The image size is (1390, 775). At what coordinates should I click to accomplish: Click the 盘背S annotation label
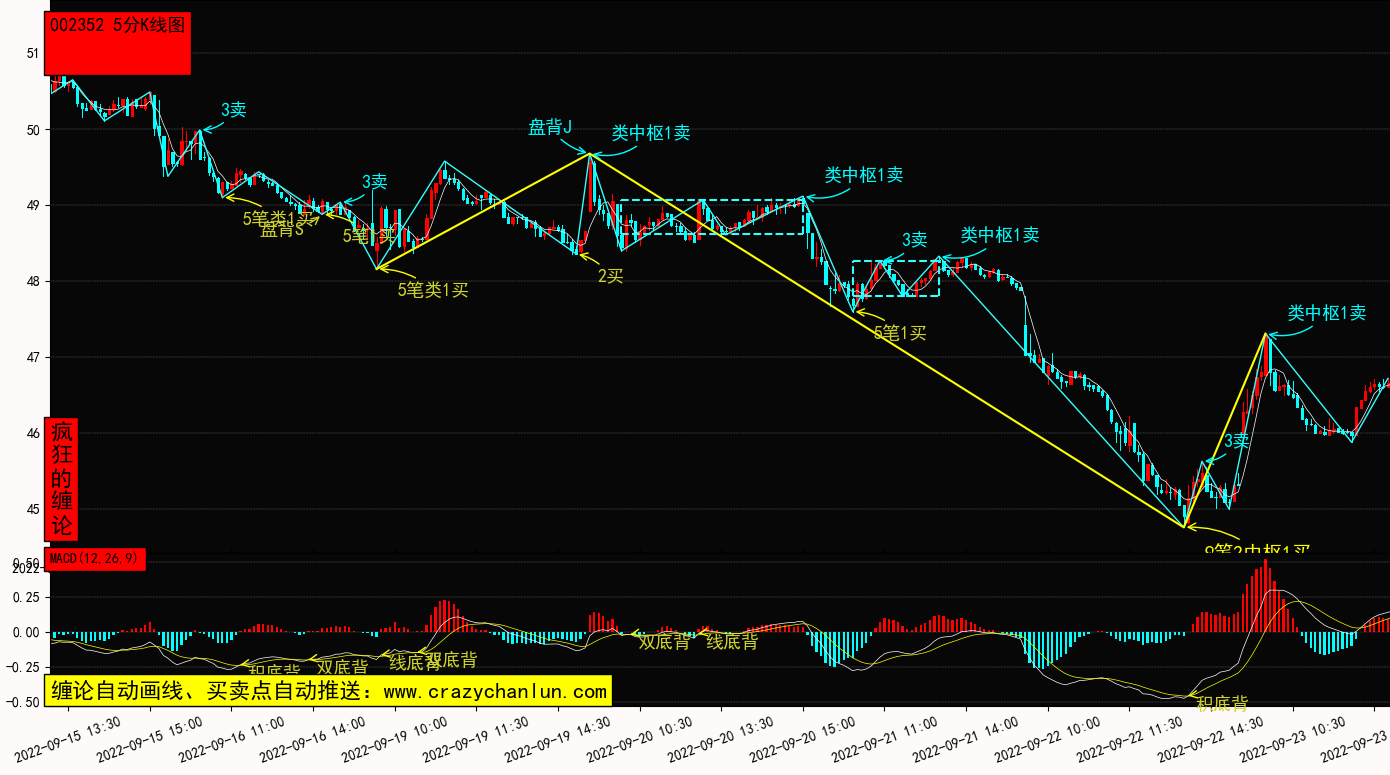tap(281, 230)
